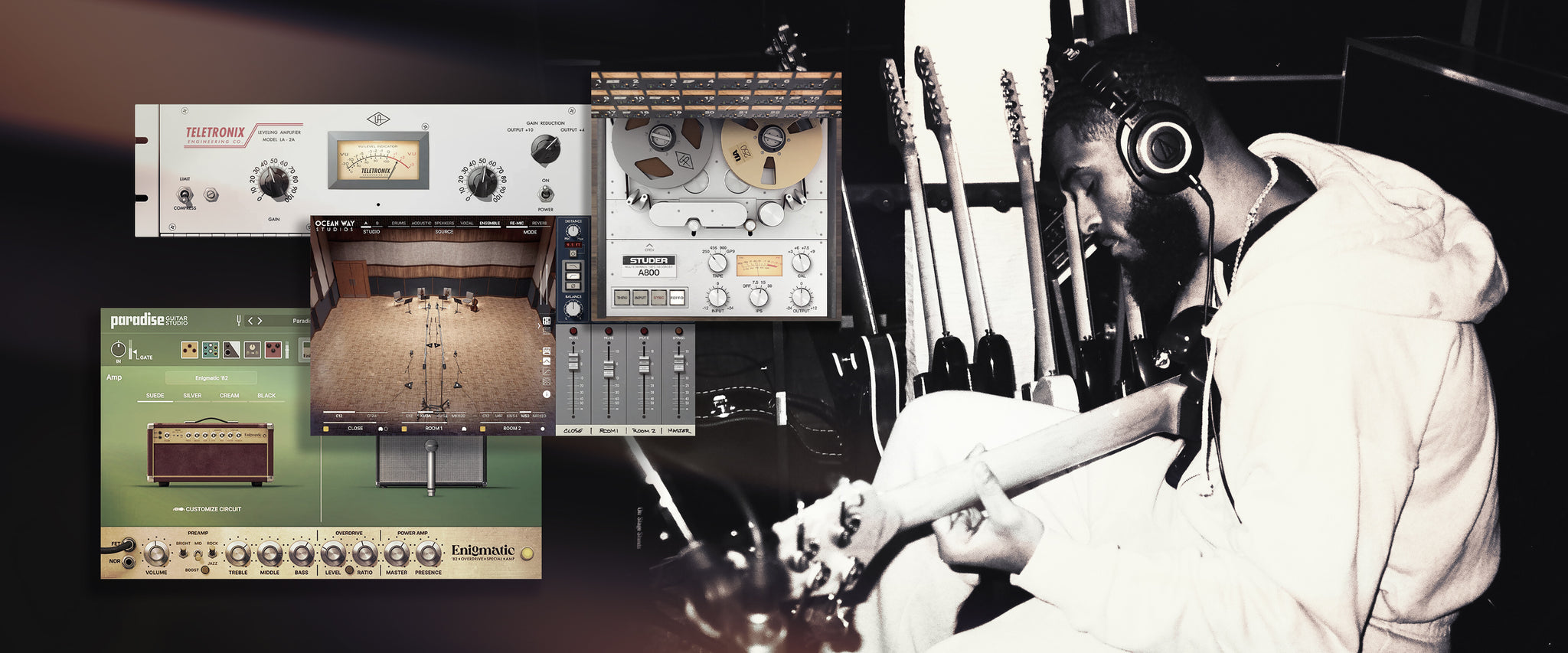Select the Ensemble source tab
The width and height of the screenshot is (1568, 653).
pos(489,224)
